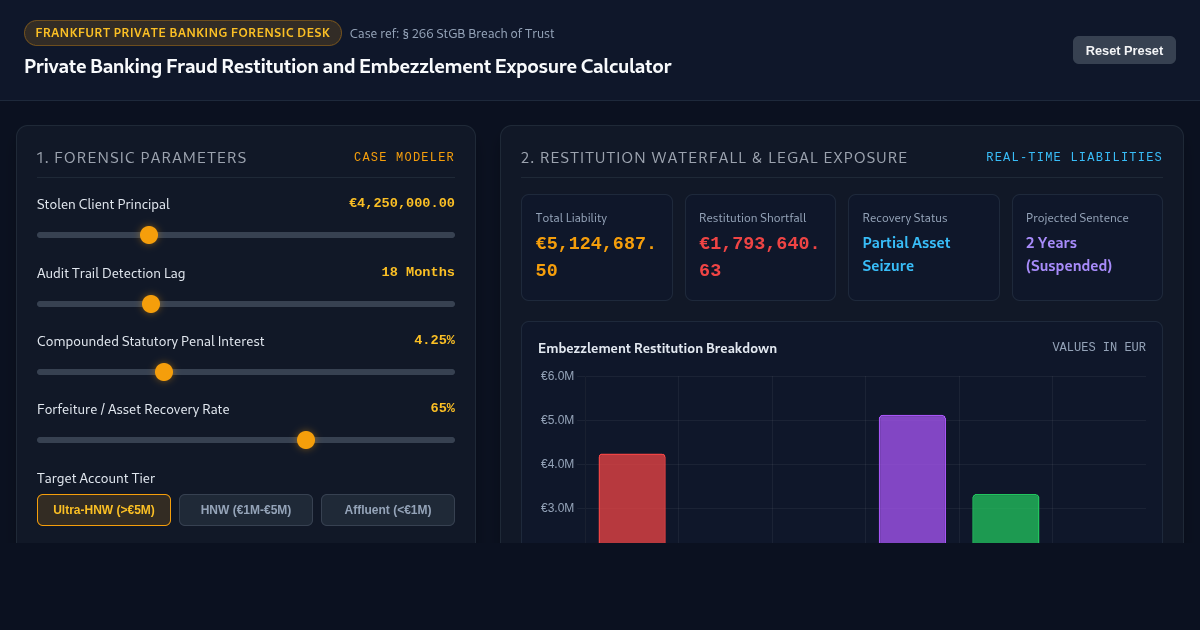Click the €4,250,000.00 principal value
The height and width of the screenshot is (630, 1200).
[402, 203]
